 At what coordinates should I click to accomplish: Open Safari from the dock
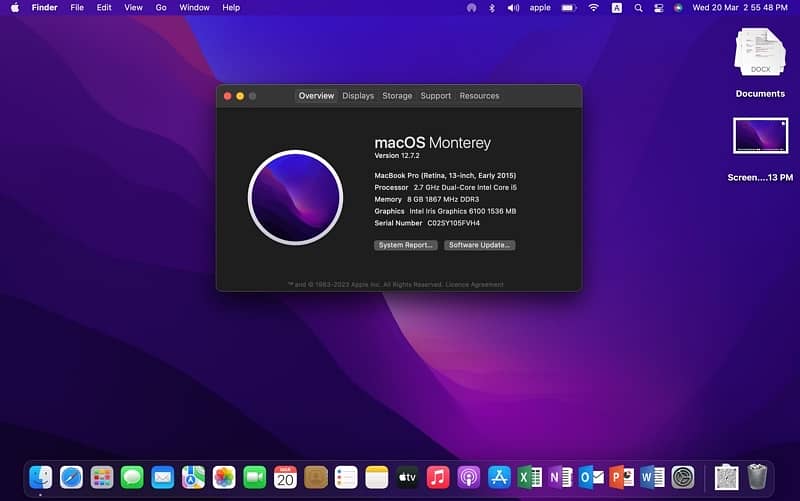click(71, 477)
